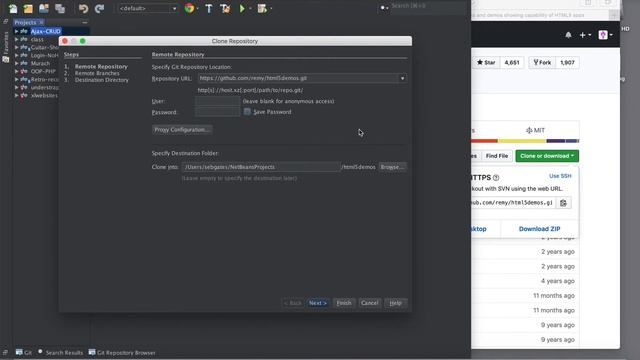Click the Download ZIP link
The width and height of the screenshot is (640, 360).
click(x=539, y=229)
